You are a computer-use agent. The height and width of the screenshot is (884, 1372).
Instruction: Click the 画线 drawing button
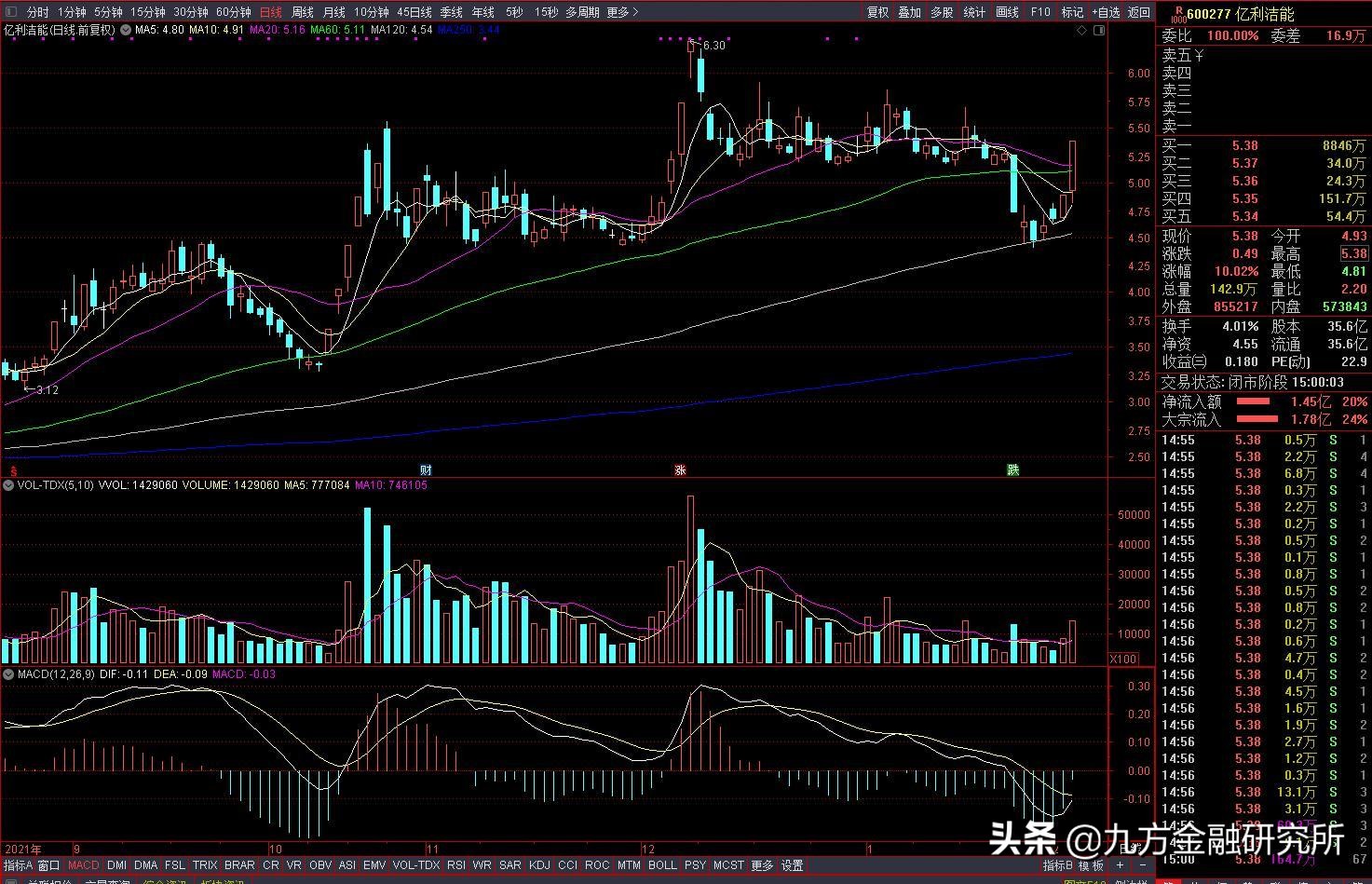click(x=1007, y=12)
